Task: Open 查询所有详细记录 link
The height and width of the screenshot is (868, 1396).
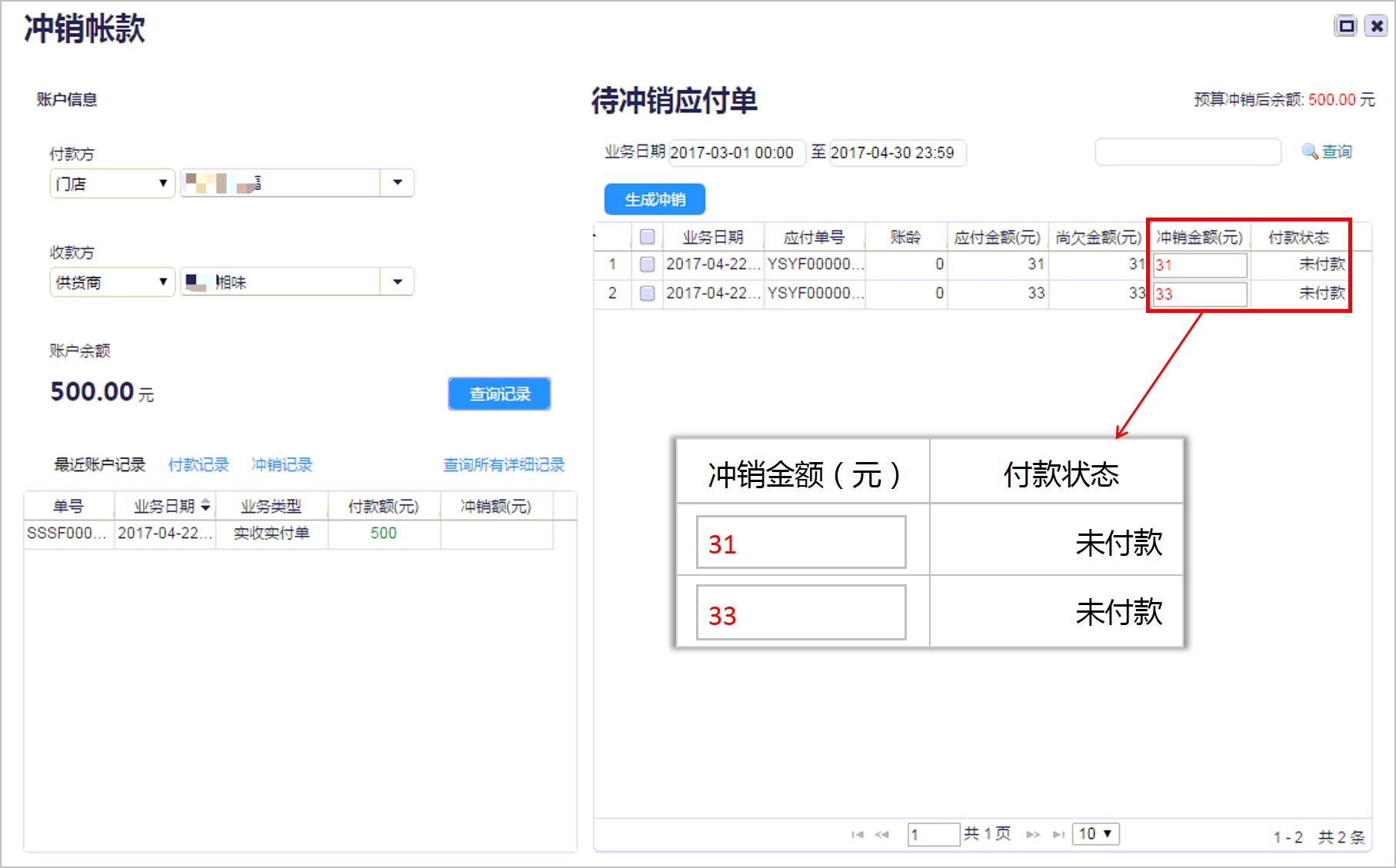Action: pos(504,464)
